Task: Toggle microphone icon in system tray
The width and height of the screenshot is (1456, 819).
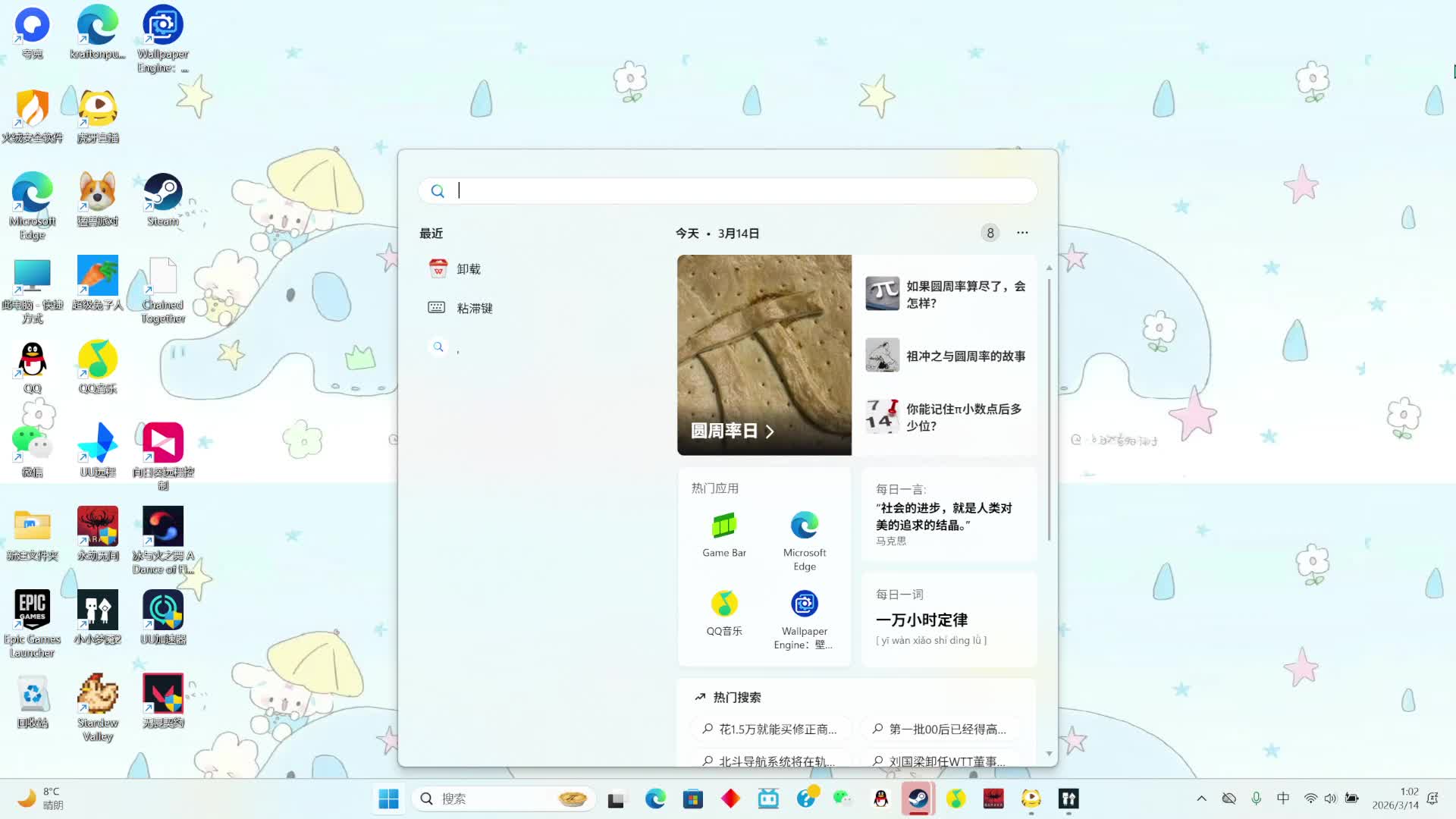Action: (x=1256, y=799)
